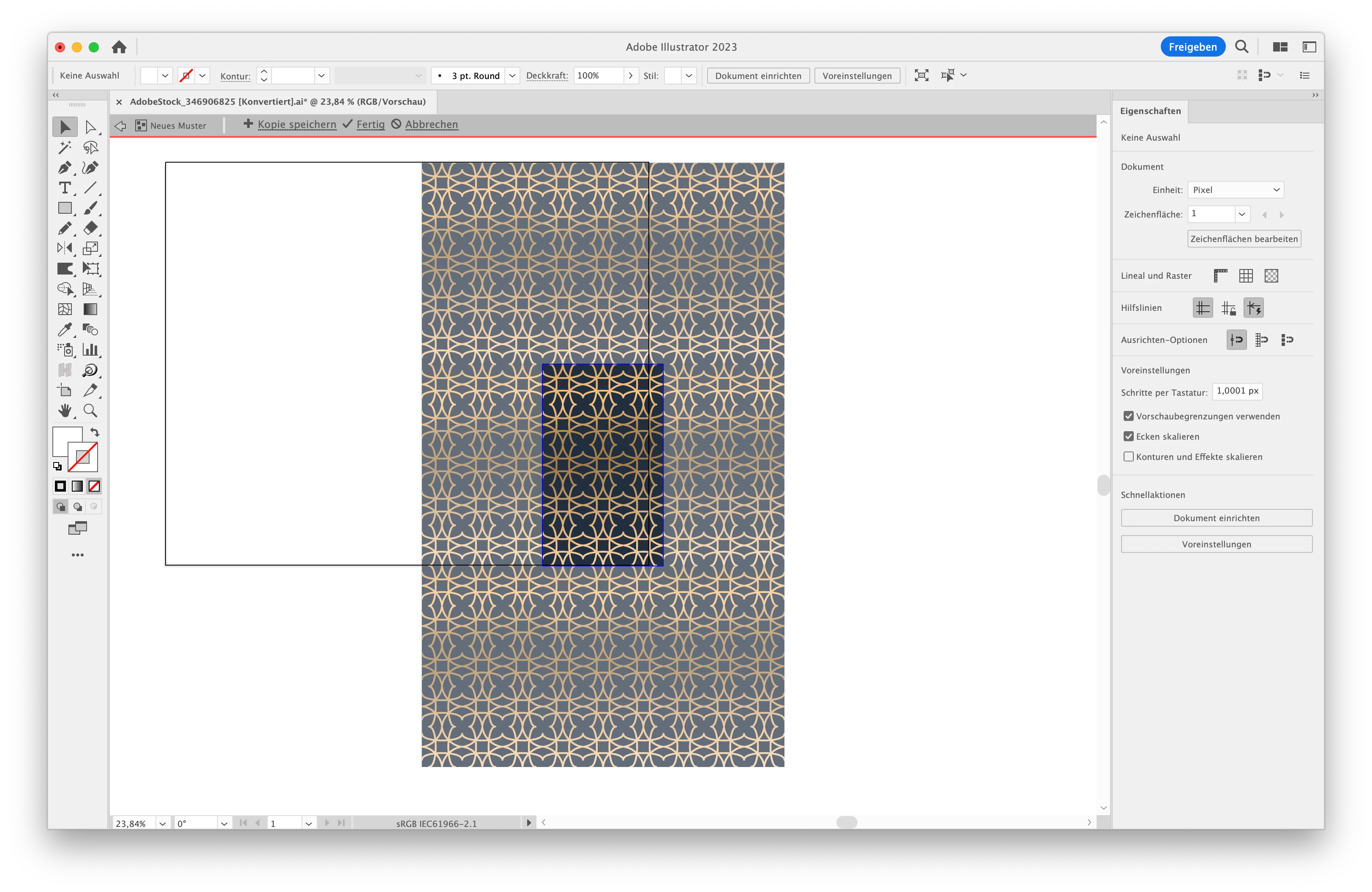Select the Zoom tool

coord(90,410)
